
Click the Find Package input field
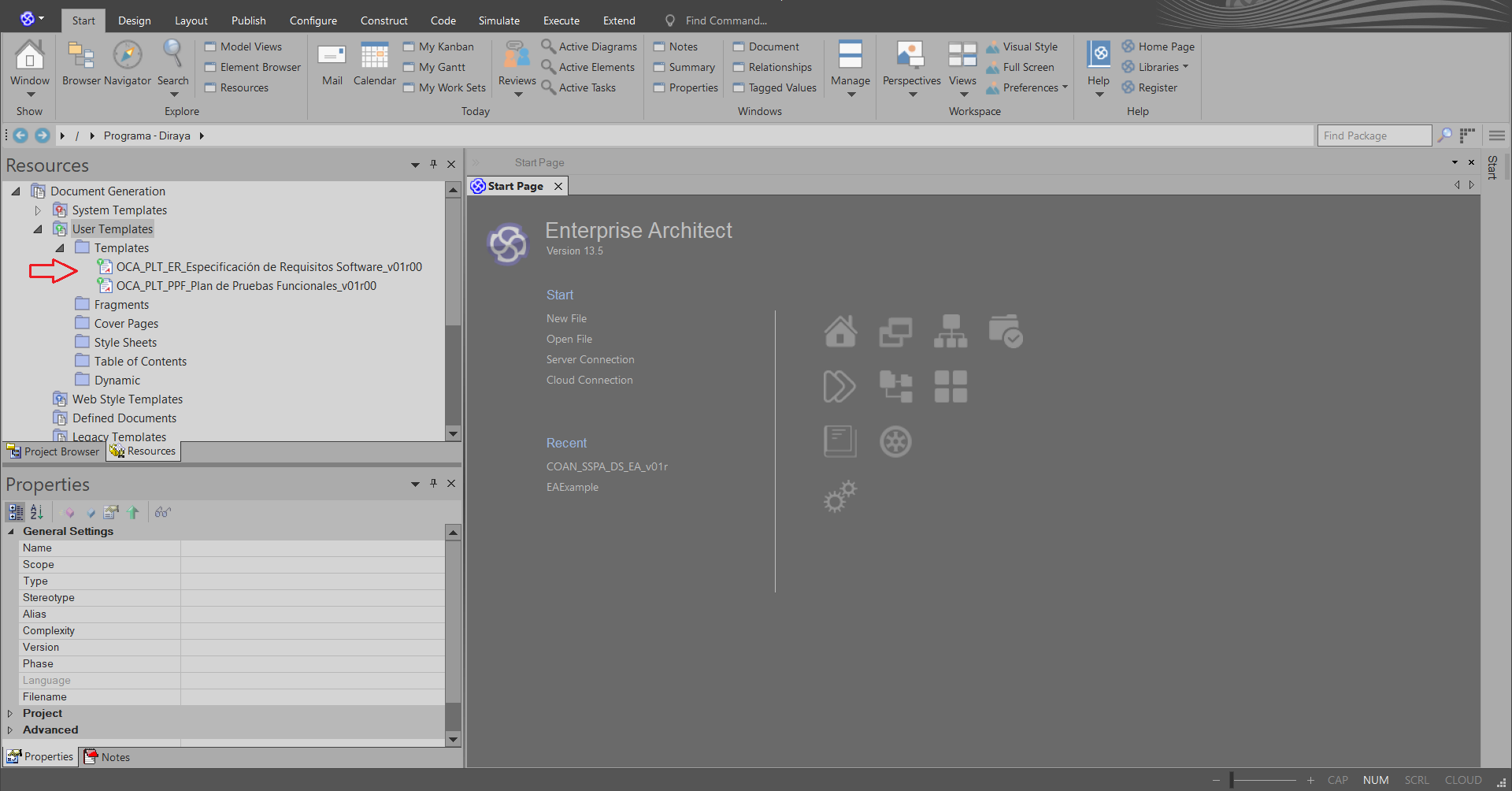click(x=1374, y=136)
